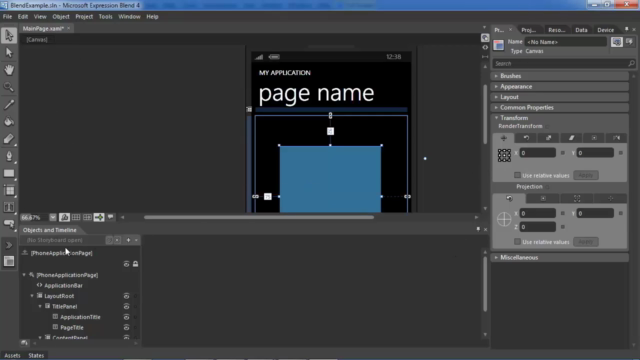
Task: Turn on snapping to gridlines icon
Action: point(87,217)
